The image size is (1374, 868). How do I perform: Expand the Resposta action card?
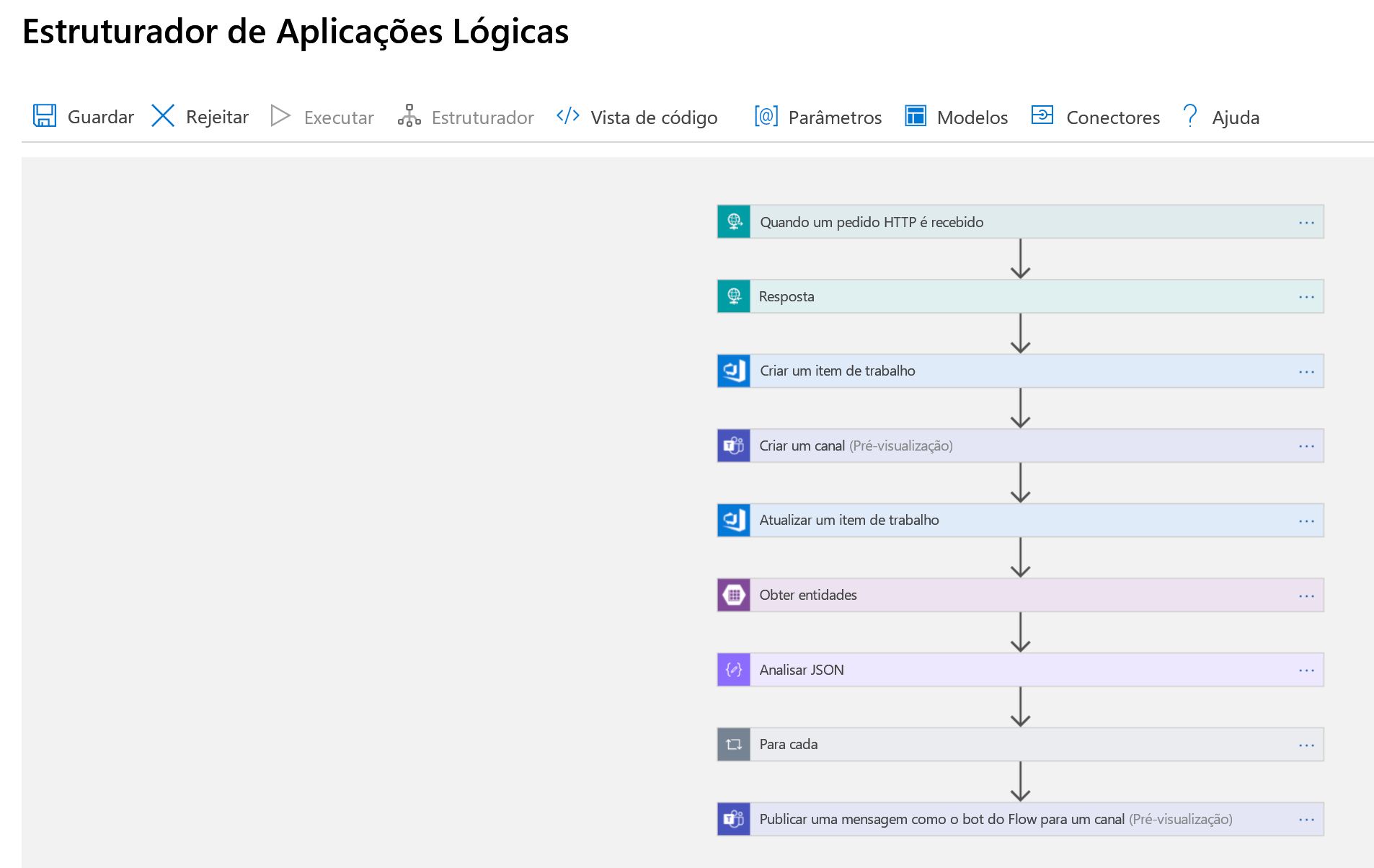[x=1021, y=296]
